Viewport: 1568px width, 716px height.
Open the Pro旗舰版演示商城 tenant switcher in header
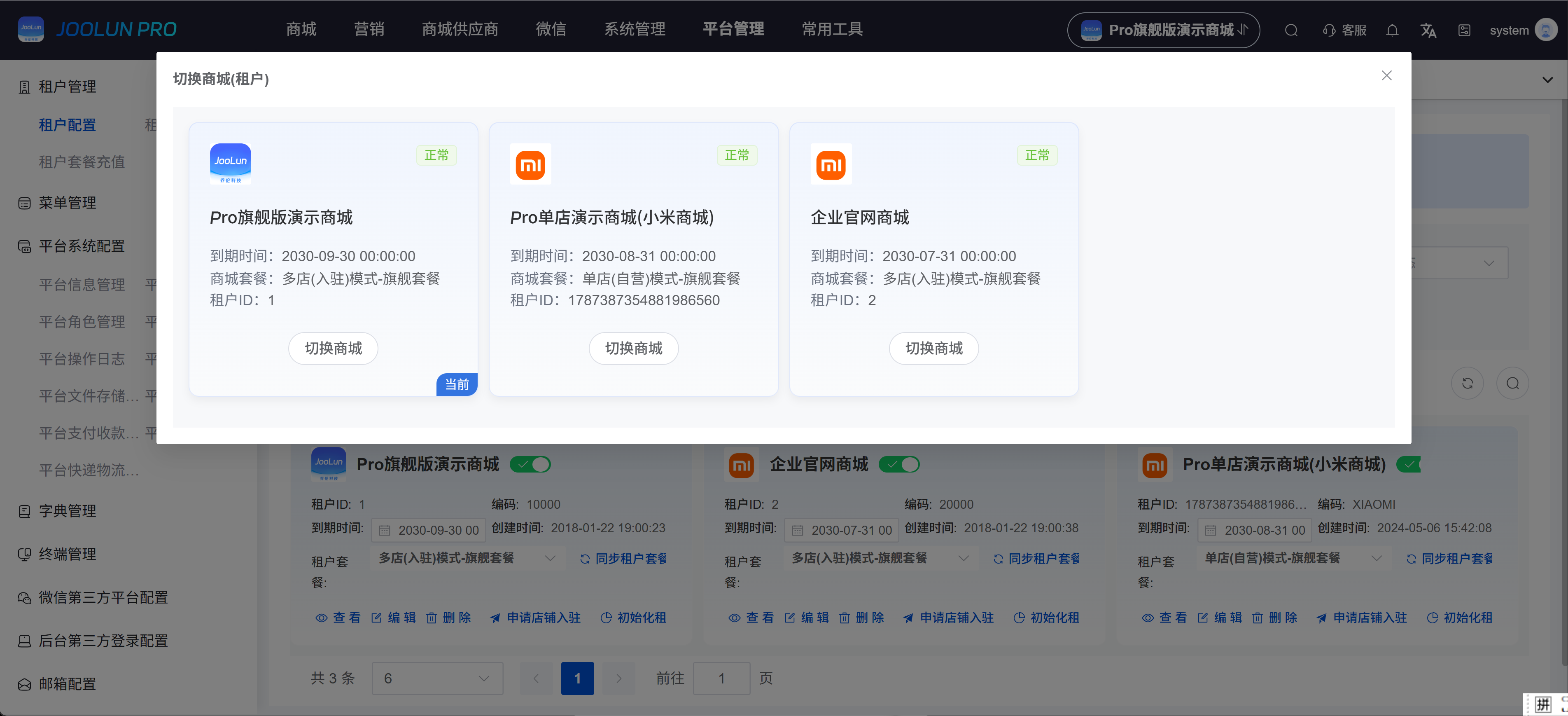click(x=1163, y=30)
